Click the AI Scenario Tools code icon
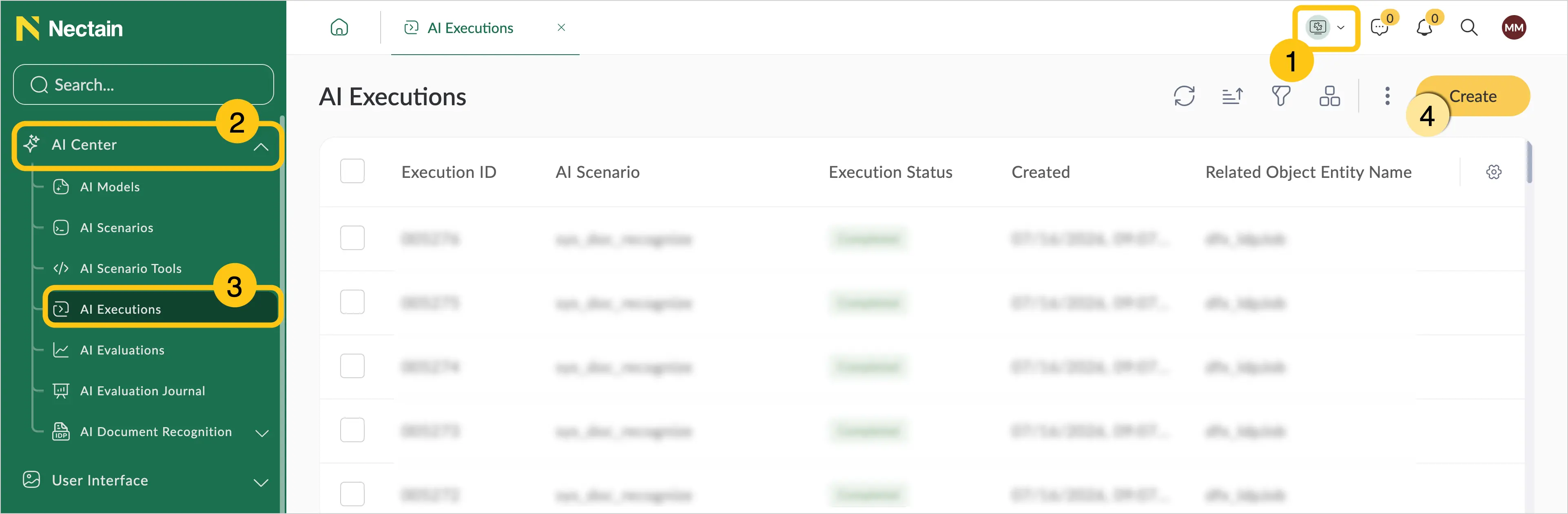This screenshot has width=1568, height=514. 61,268
